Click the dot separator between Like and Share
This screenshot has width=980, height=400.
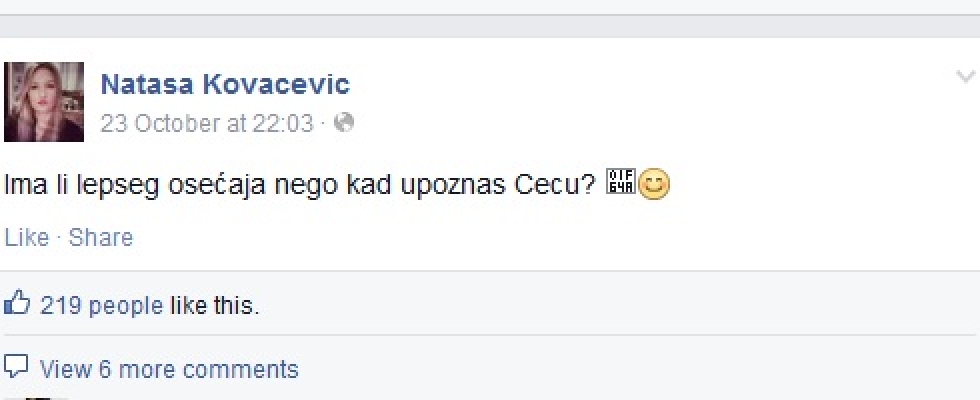point(59,239)
